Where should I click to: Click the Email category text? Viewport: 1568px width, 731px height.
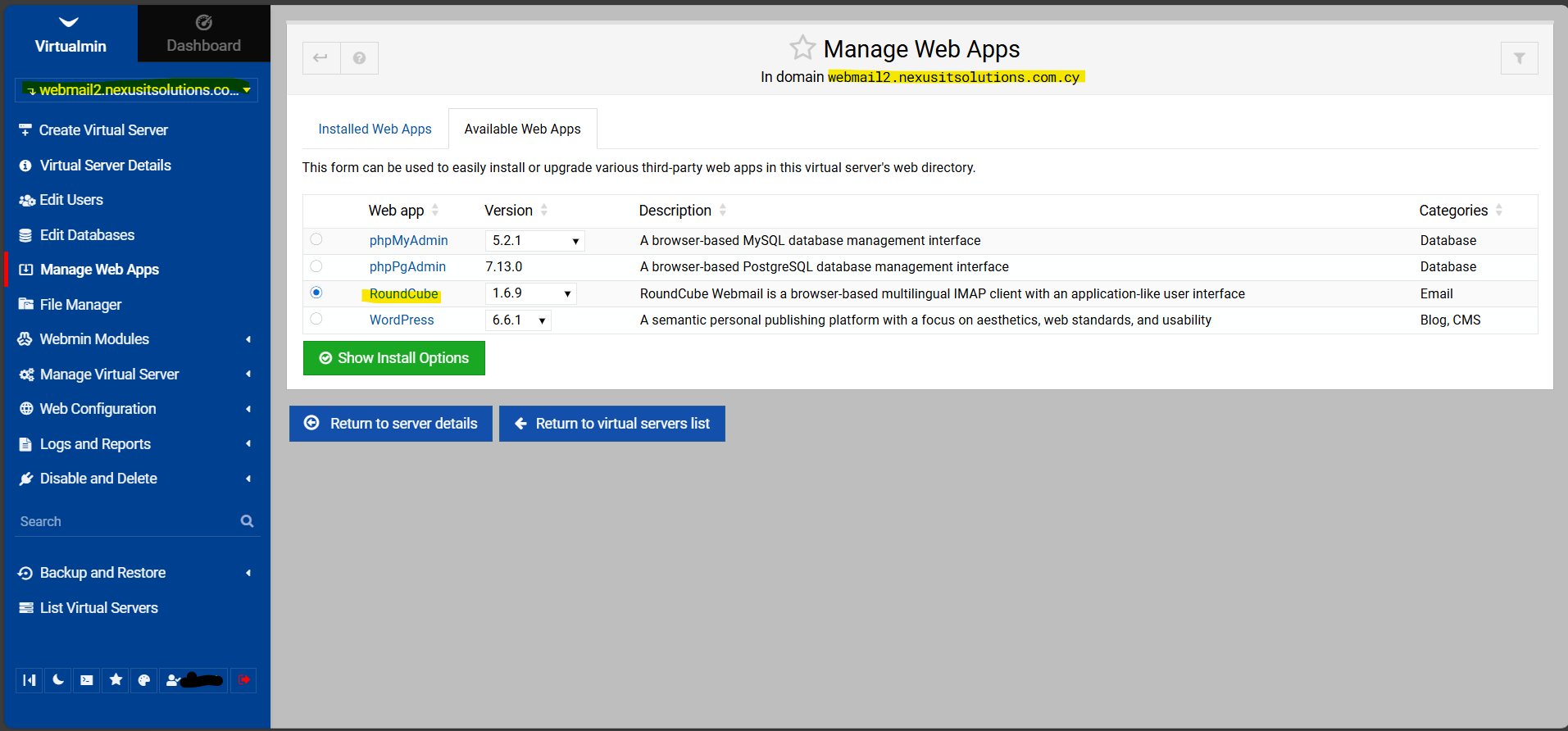coord(1436,293)
